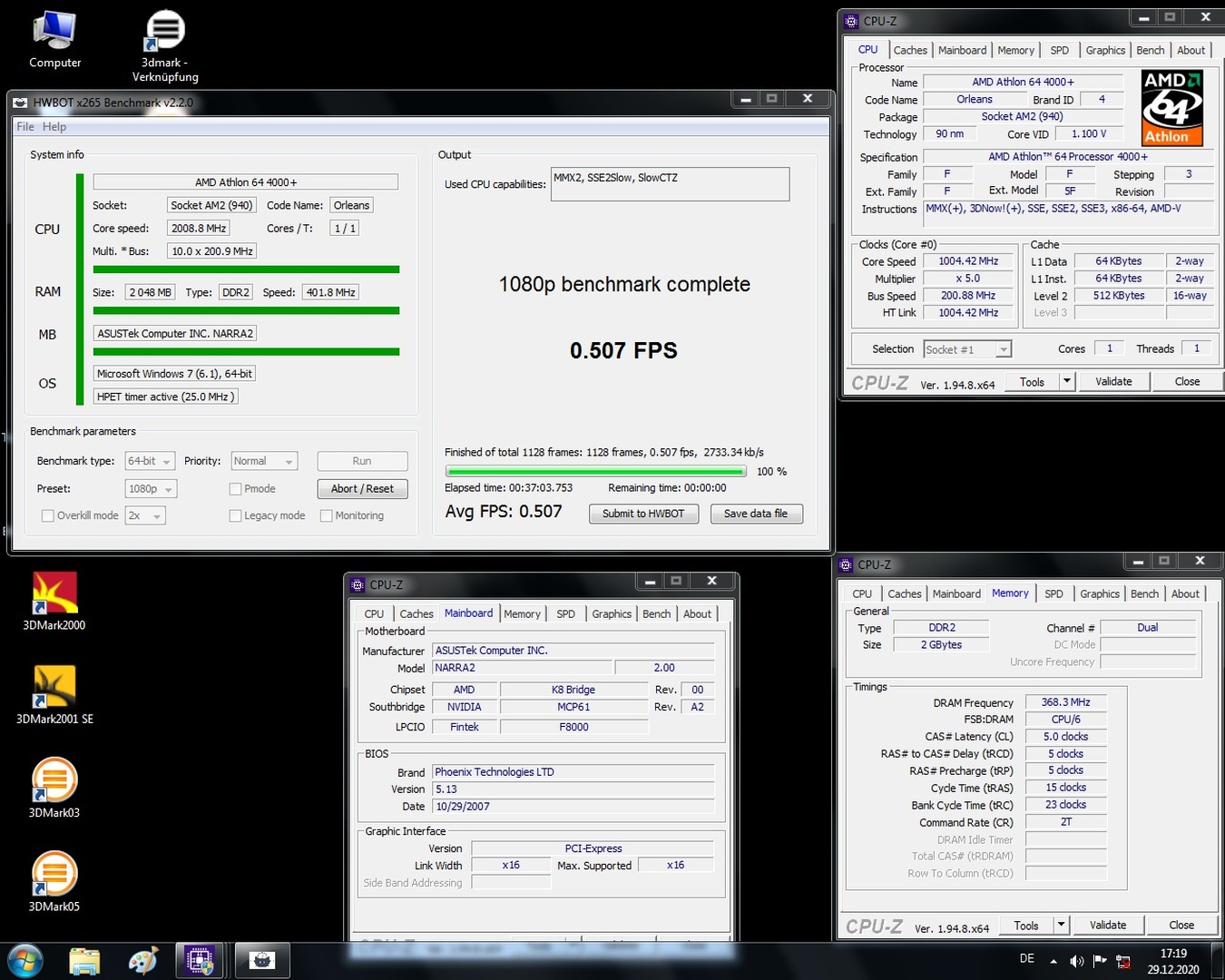Click Code Name Orleans value in CPU-Z
The height and width of the screenshot is (980, 1225).
pos(975,100)
